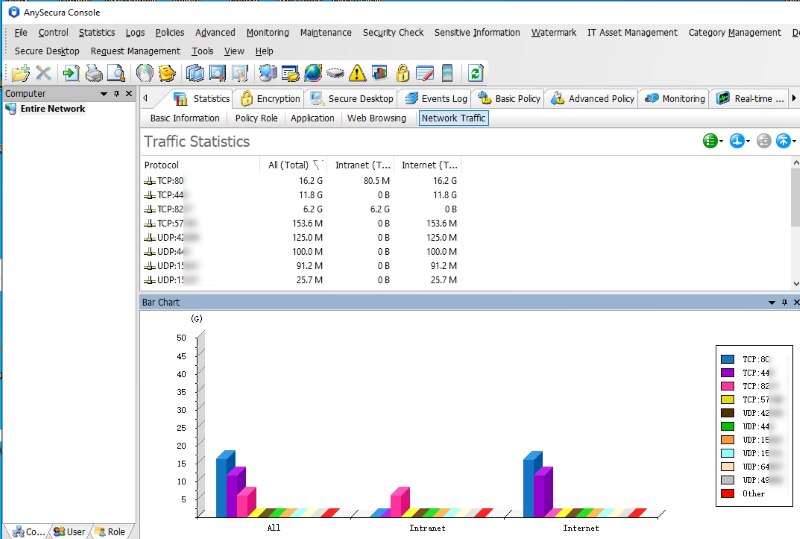This screenshot has height=539, width=800.
Task: Pin the Computer panel with the pushpin
Action: pyautogui.click(x=116, y=94)
